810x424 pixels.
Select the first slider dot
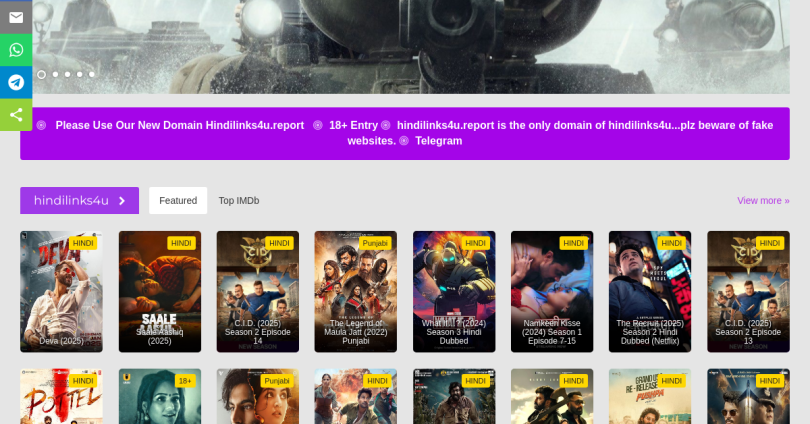click(x=41, y=74)
